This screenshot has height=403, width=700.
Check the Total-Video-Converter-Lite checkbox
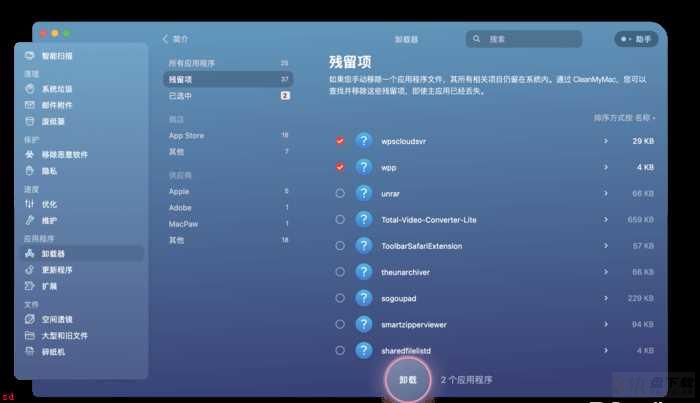(x=340, y=219)
